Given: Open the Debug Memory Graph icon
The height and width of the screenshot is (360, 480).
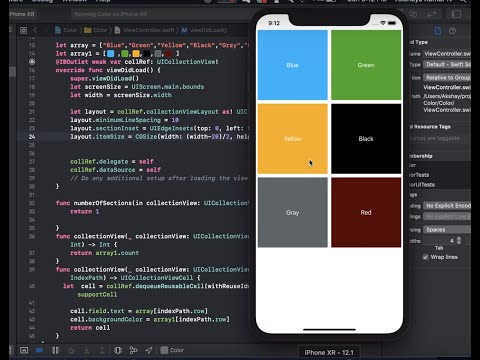Looking at the screenshot, I should click(133, 350).
